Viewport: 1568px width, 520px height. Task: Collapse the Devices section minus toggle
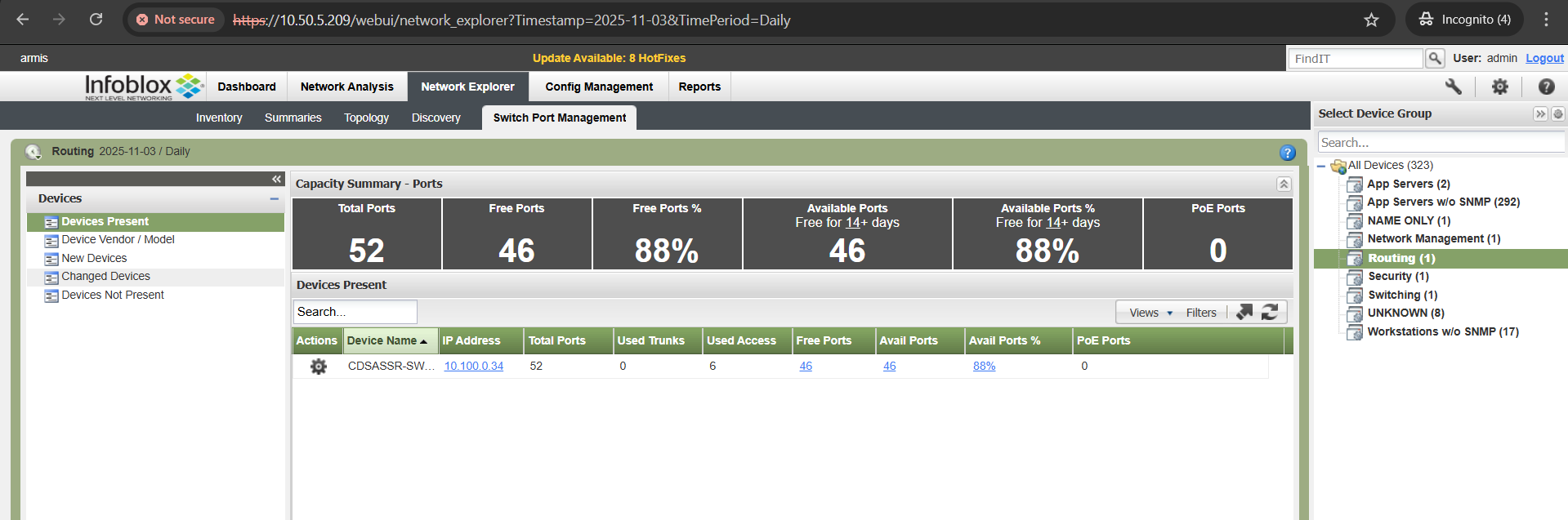coord(275,198)
